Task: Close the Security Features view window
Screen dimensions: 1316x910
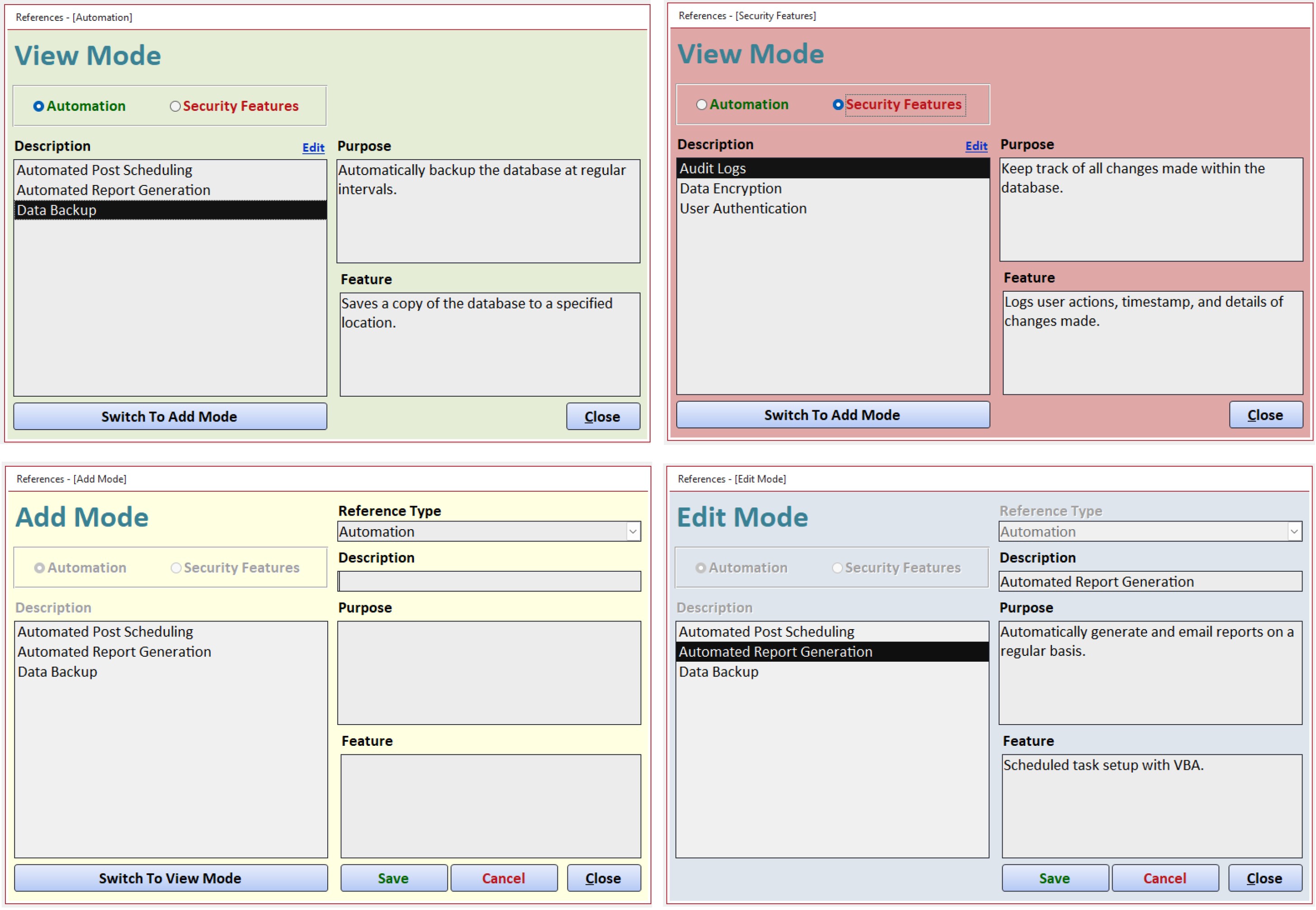Action: click(1265, 415)
